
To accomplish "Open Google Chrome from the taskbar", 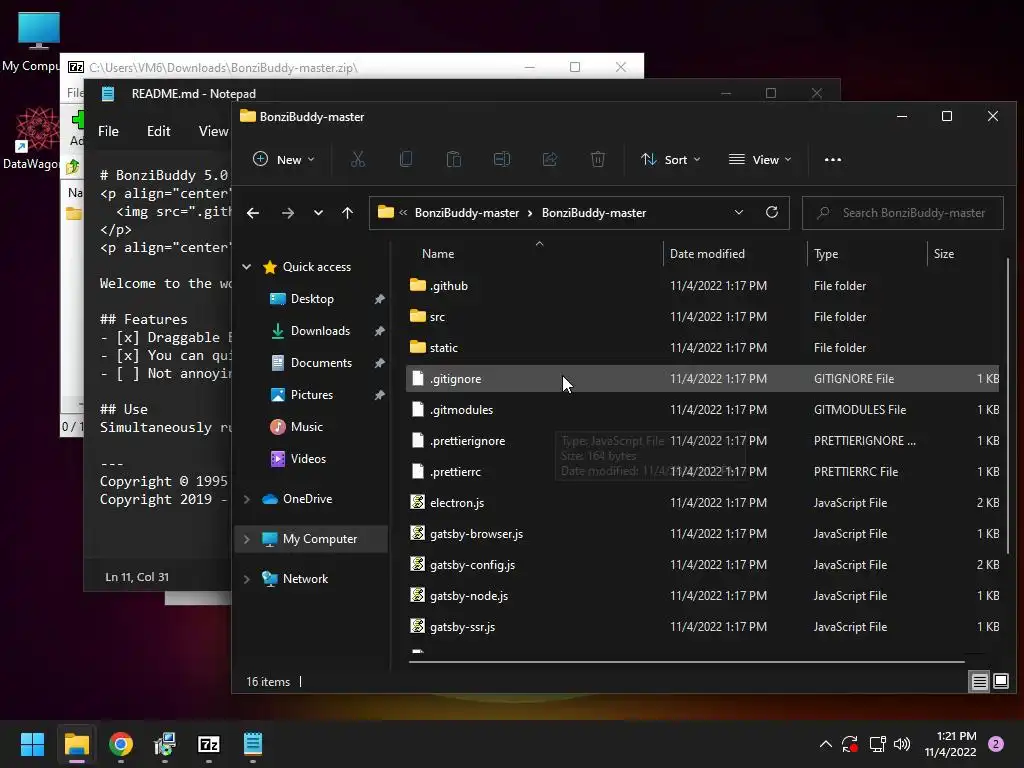I will (121, 744).
